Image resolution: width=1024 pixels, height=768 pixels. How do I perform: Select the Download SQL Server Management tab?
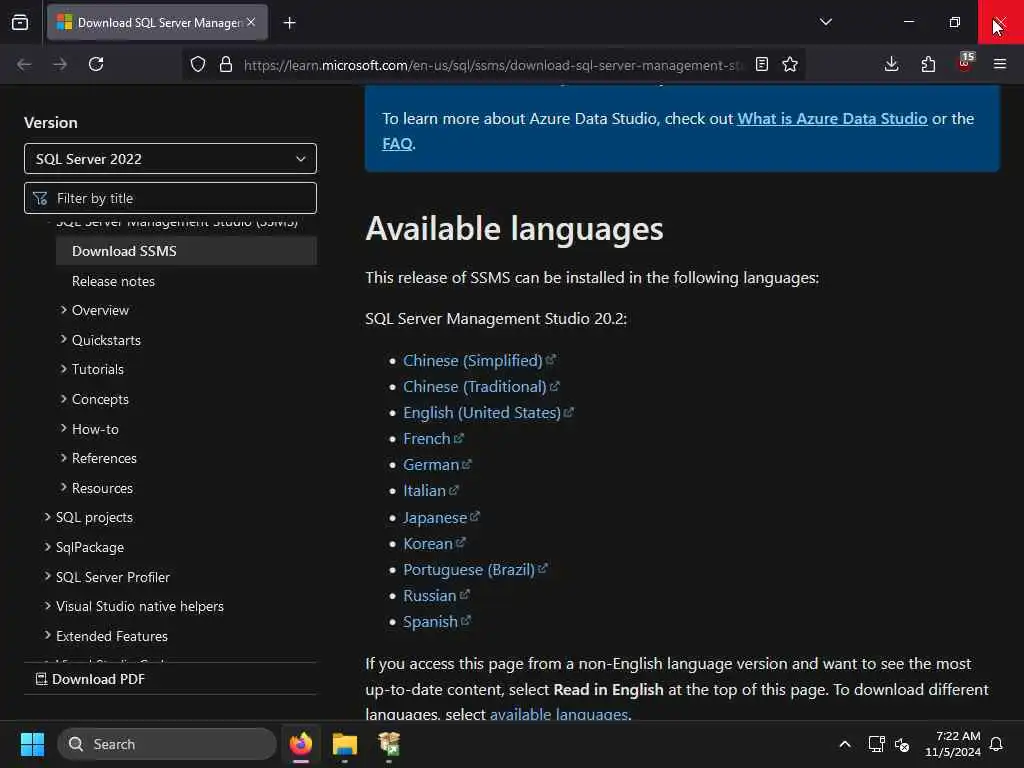(157, 22)
